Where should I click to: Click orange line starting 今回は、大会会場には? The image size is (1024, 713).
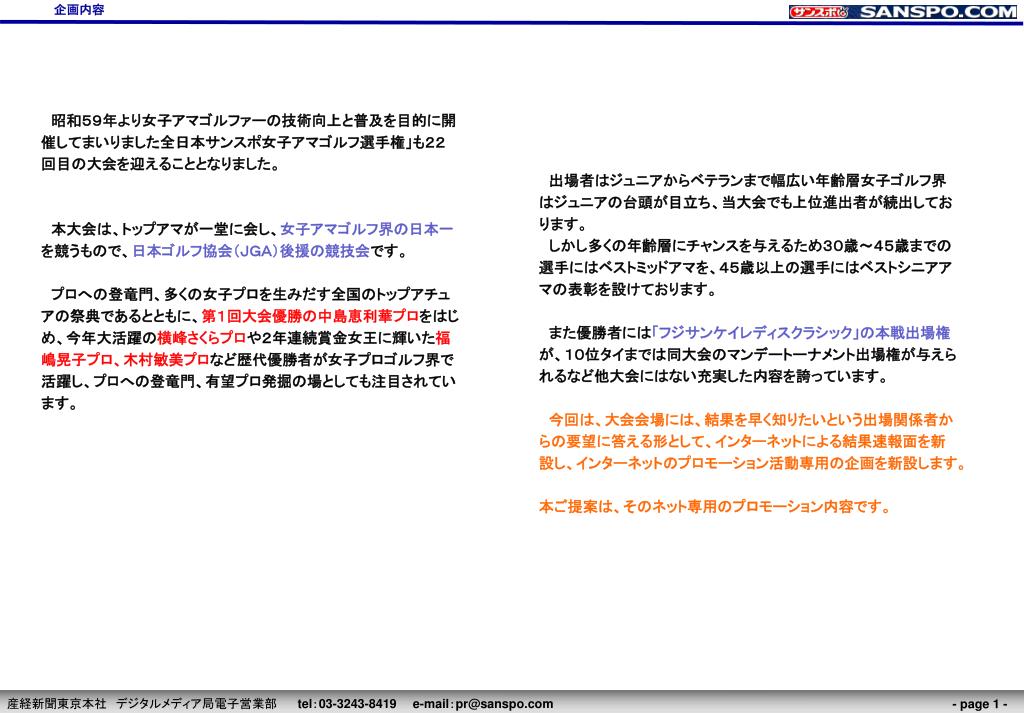pos(750,420)
